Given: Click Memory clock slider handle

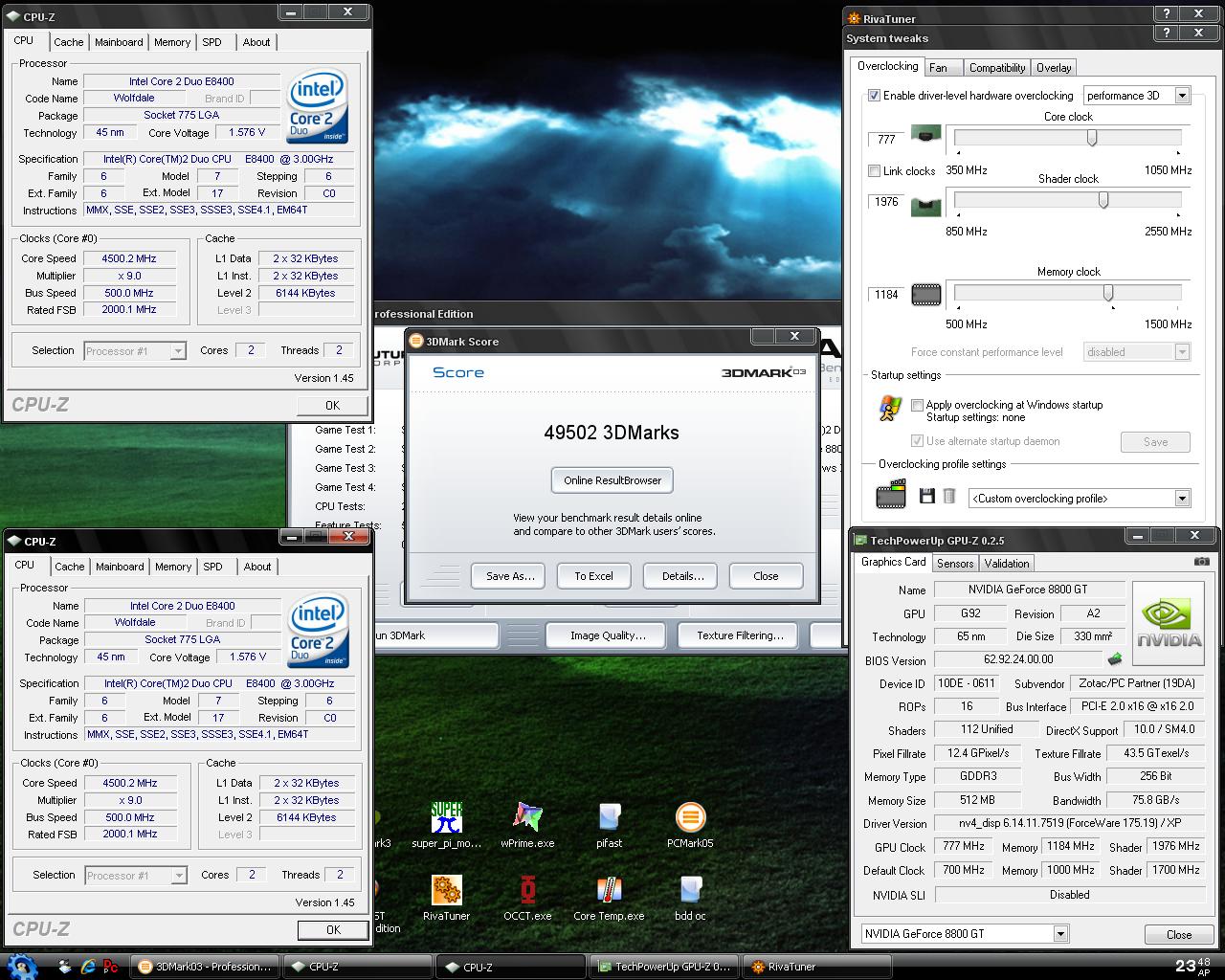Looking at the screenshot, I should (x=1108, y=293).
